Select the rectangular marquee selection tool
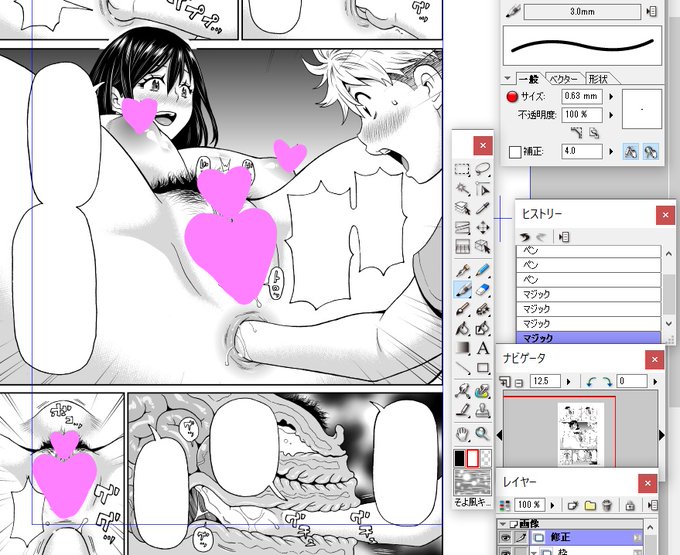This screenshot has width=680, height=555. 462,169
